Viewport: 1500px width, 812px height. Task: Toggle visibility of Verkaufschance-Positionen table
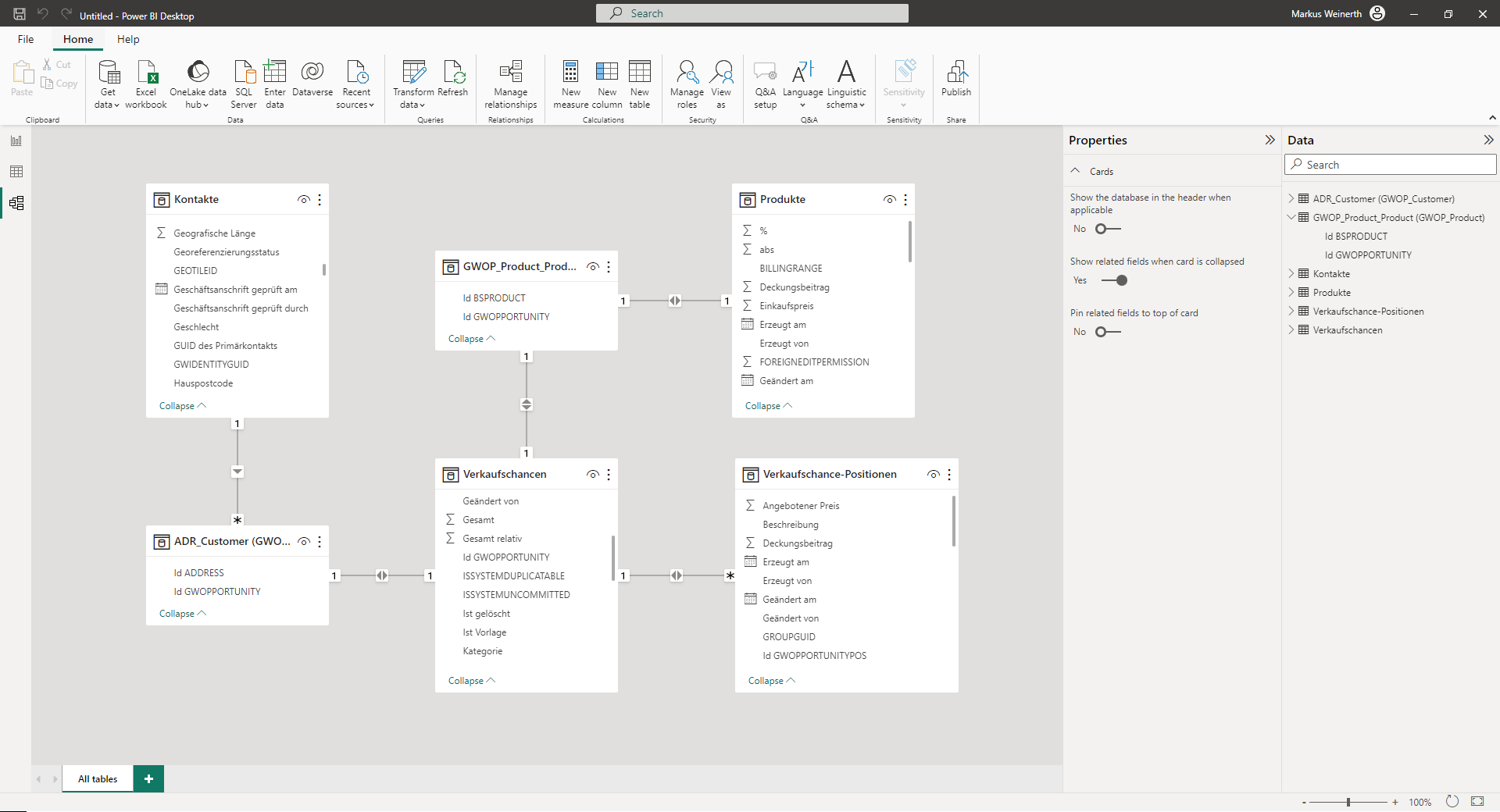click(x=934, y=475)
